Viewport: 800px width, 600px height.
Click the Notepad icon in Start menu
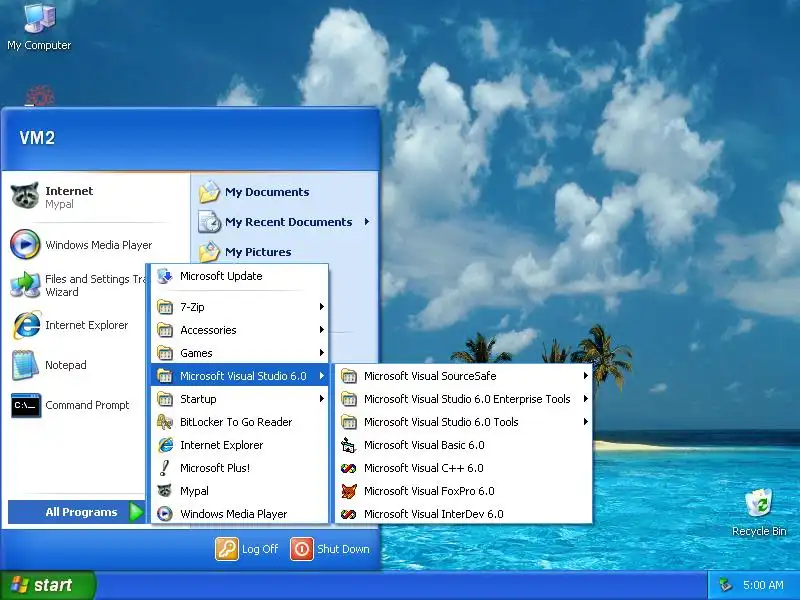[x=25, y=365]
